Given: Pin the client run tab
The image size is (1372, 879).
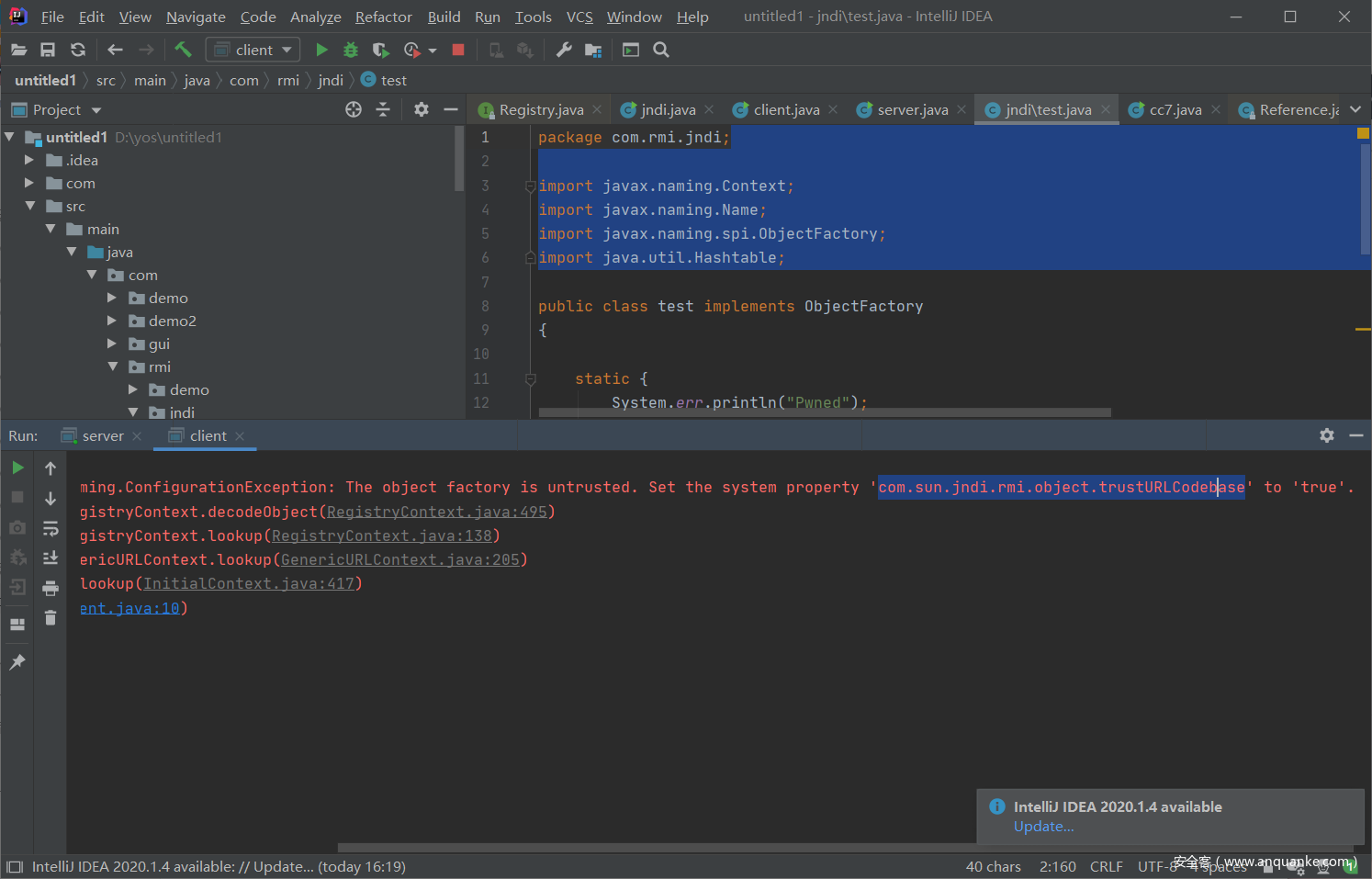Looking at the screenshot, I should pyautogui.click(x=17, y=662).
